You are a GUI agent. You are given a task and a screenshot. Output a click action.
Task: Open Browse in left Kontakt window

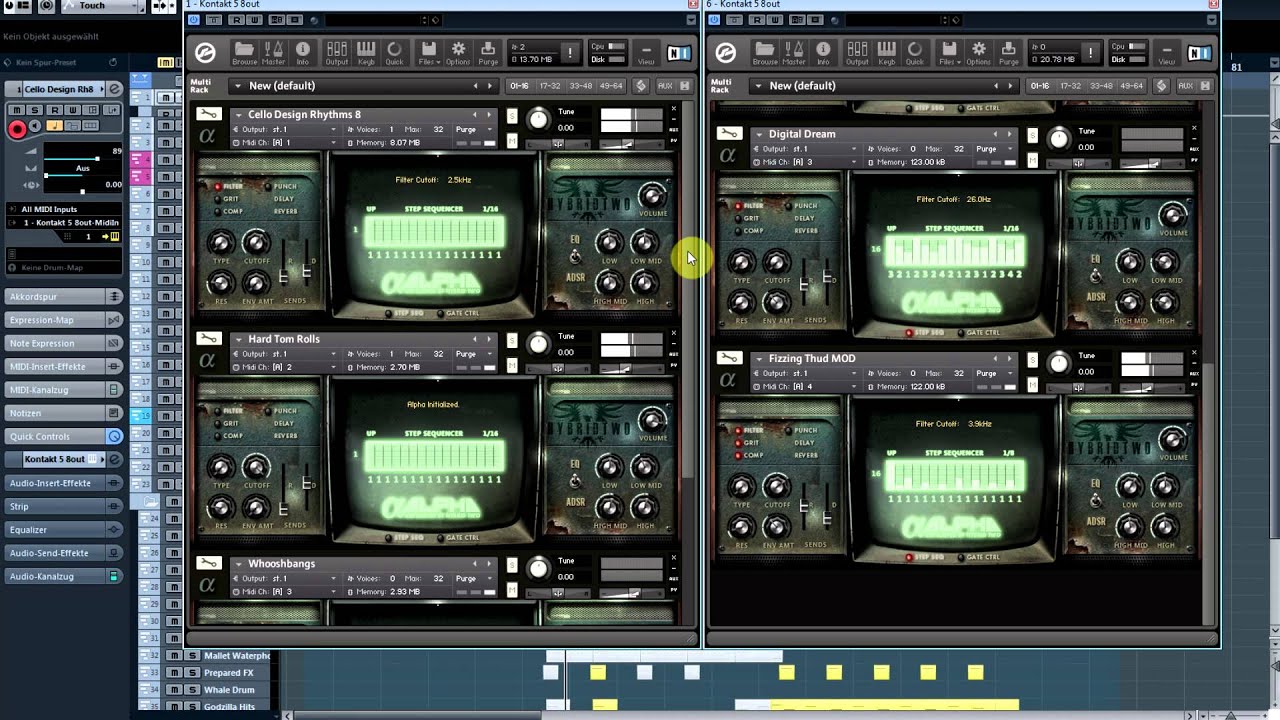(x=244, y=53)
